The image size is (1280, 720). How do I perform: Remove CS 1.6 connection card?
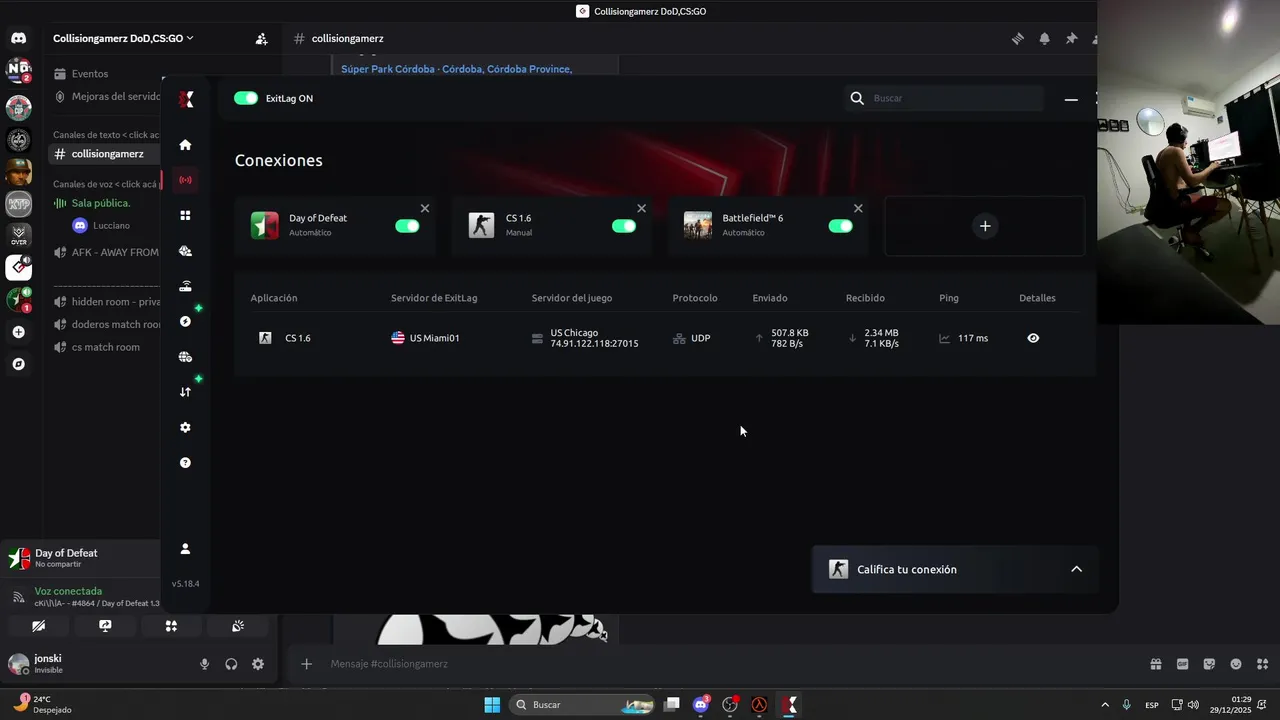642,208
